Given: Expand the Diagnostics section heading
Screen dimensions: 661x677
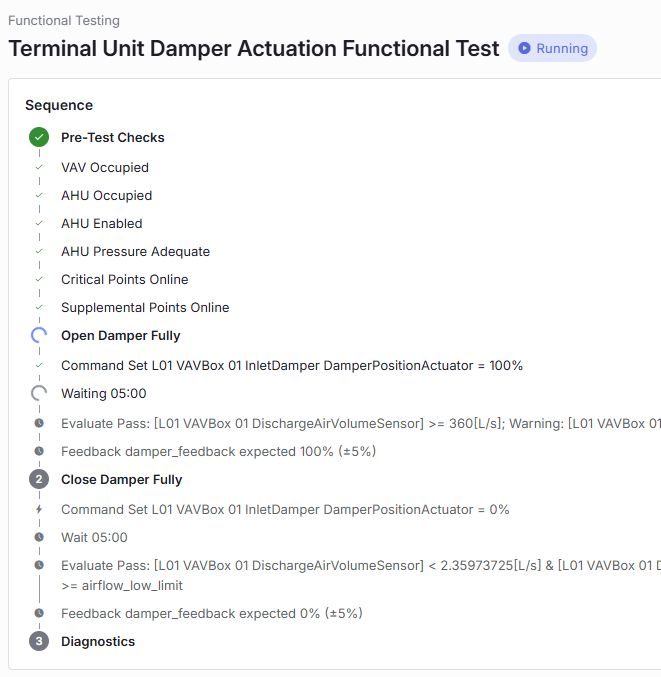Looking at the screenshot, I should point(98,641).
